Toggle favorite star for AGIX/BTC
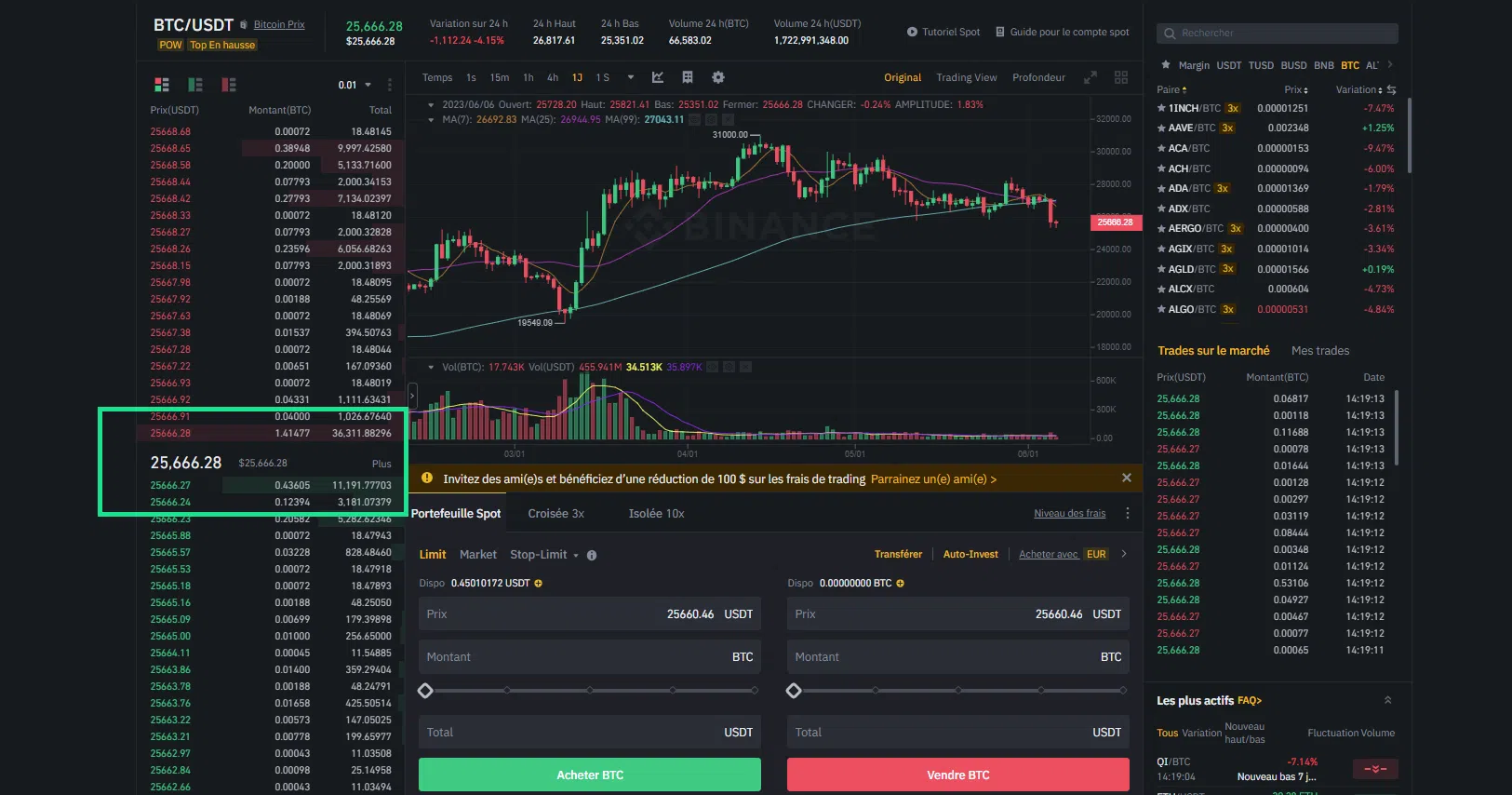 (x=1161, y=249)
